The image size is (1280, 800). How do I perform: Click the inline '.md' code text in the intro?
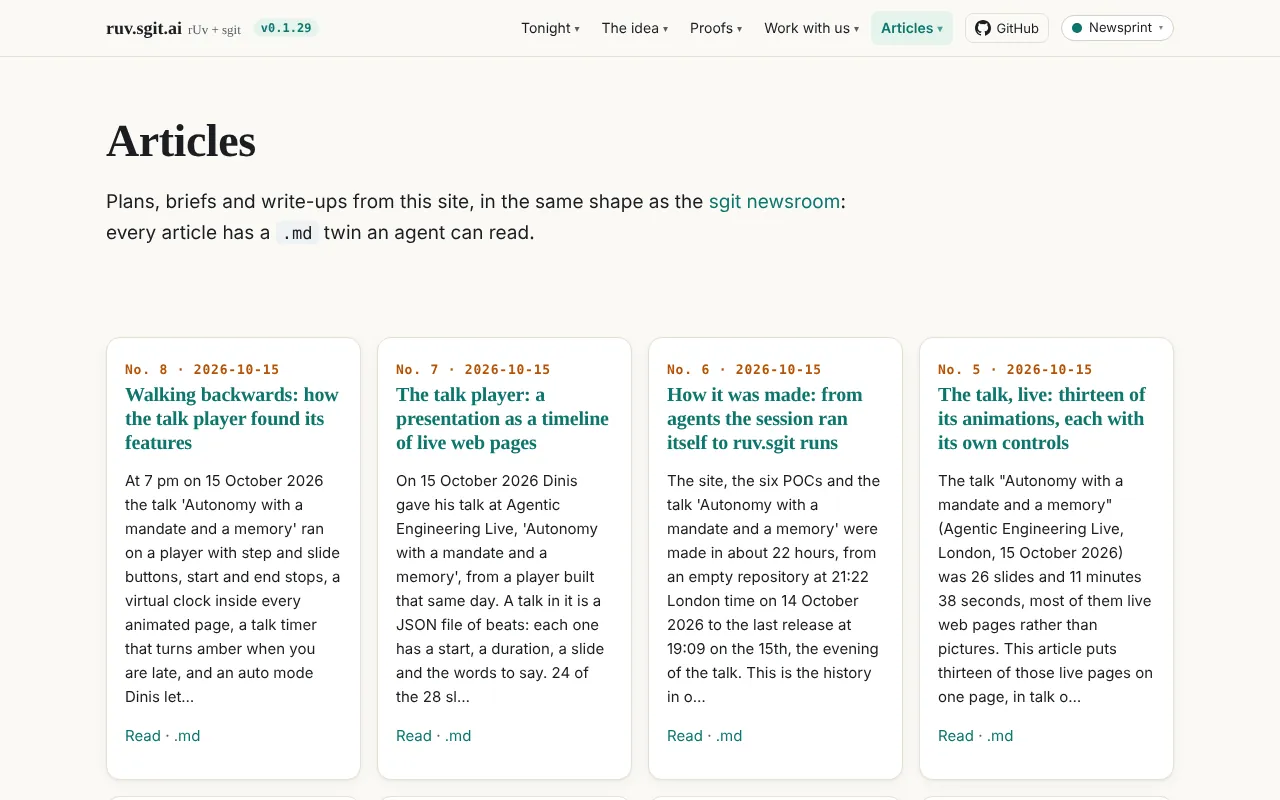tap(297, 233)
